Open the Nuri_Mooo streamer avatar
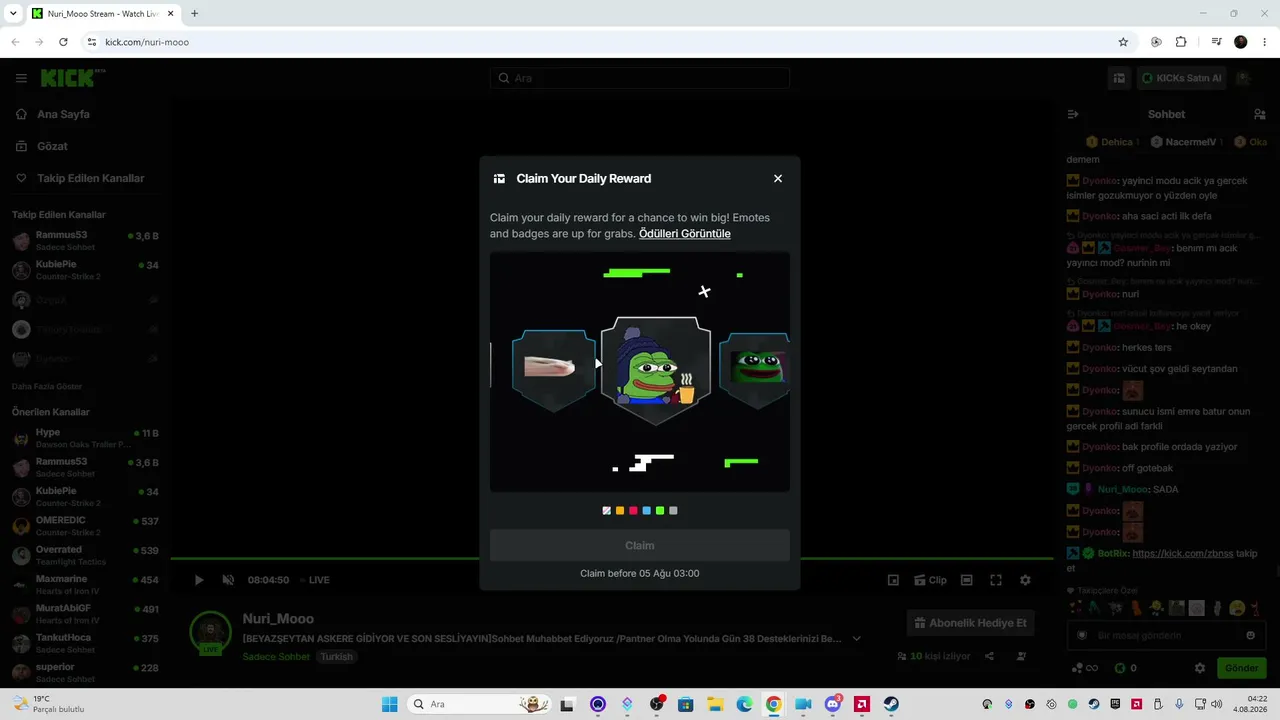 [211, 633]
